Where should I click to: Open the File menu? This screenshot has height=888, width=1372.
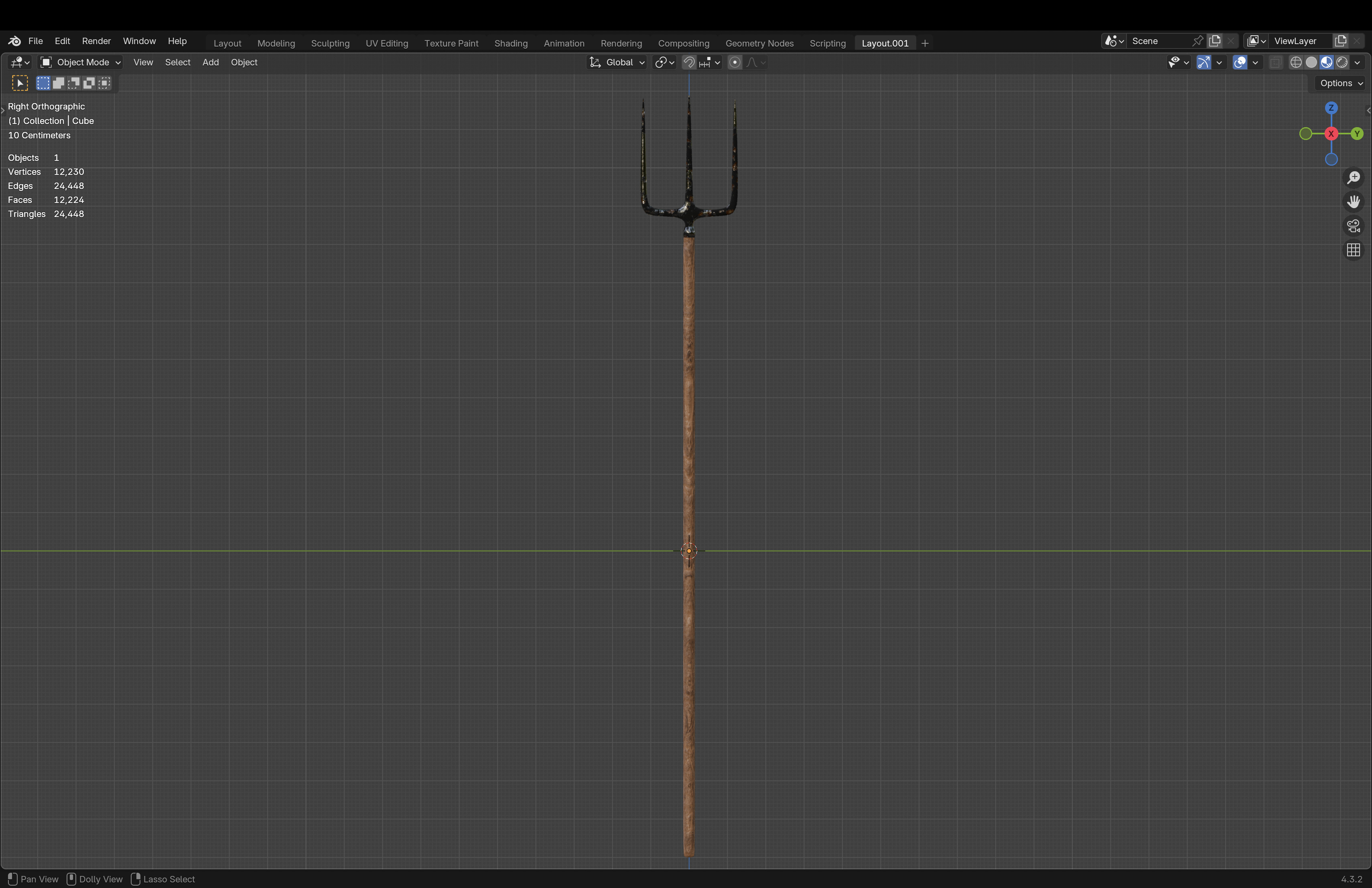tap(36, 41)
